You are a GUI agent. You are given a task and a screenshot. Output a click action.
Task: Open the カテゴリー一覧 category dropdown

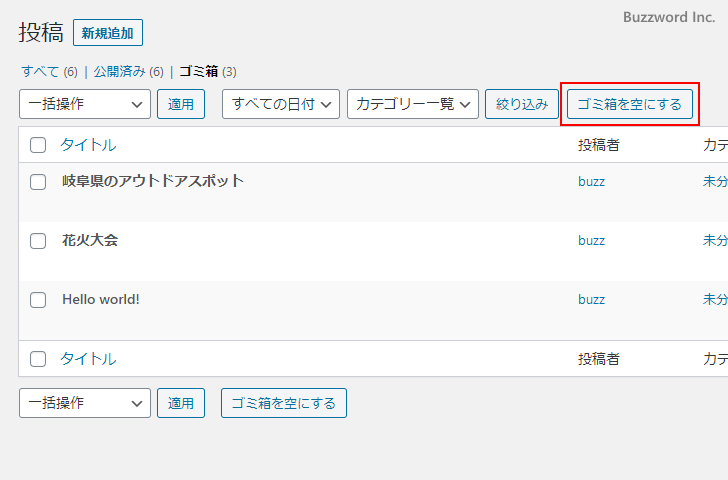click(x=412, y=104)
